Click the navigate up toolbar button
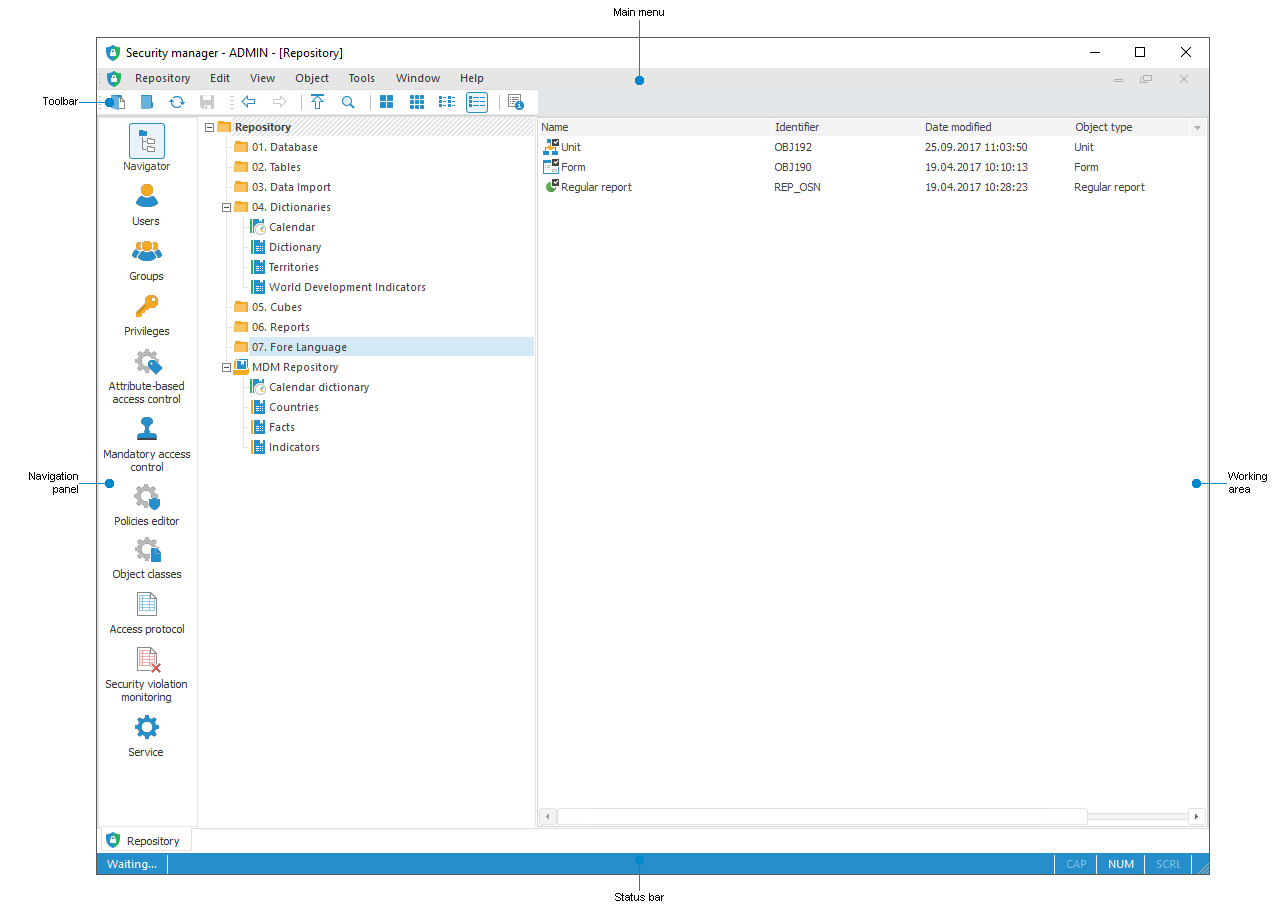 (x=317, y=101)
